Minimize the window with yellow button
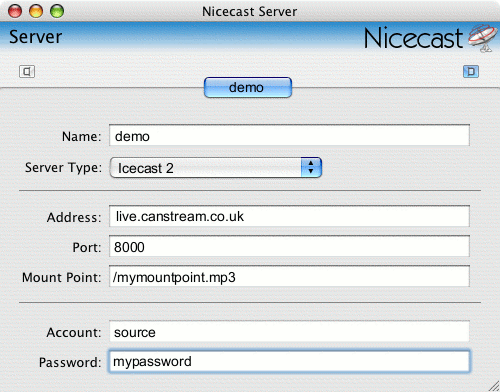 [36, 11]
